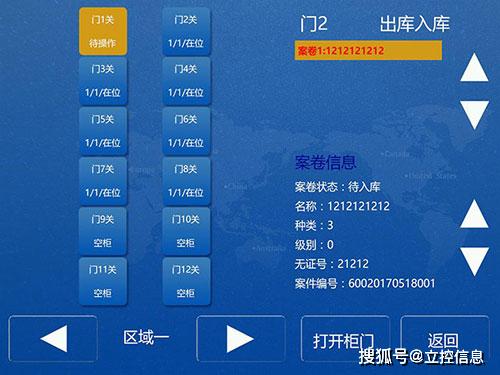The height and width of the screenshot is (375, 500).
Task: Select cabinet door 门6关
Action: tap(186, 131)
